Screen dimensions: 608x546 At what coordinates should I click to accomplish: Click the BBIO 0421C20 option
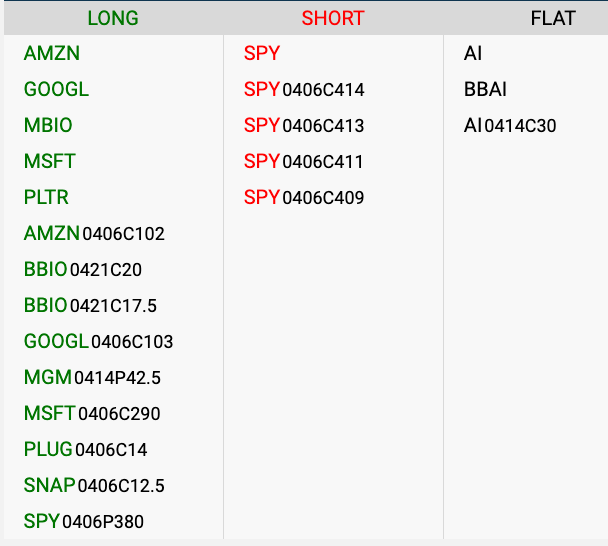click(x=83, y=270)
